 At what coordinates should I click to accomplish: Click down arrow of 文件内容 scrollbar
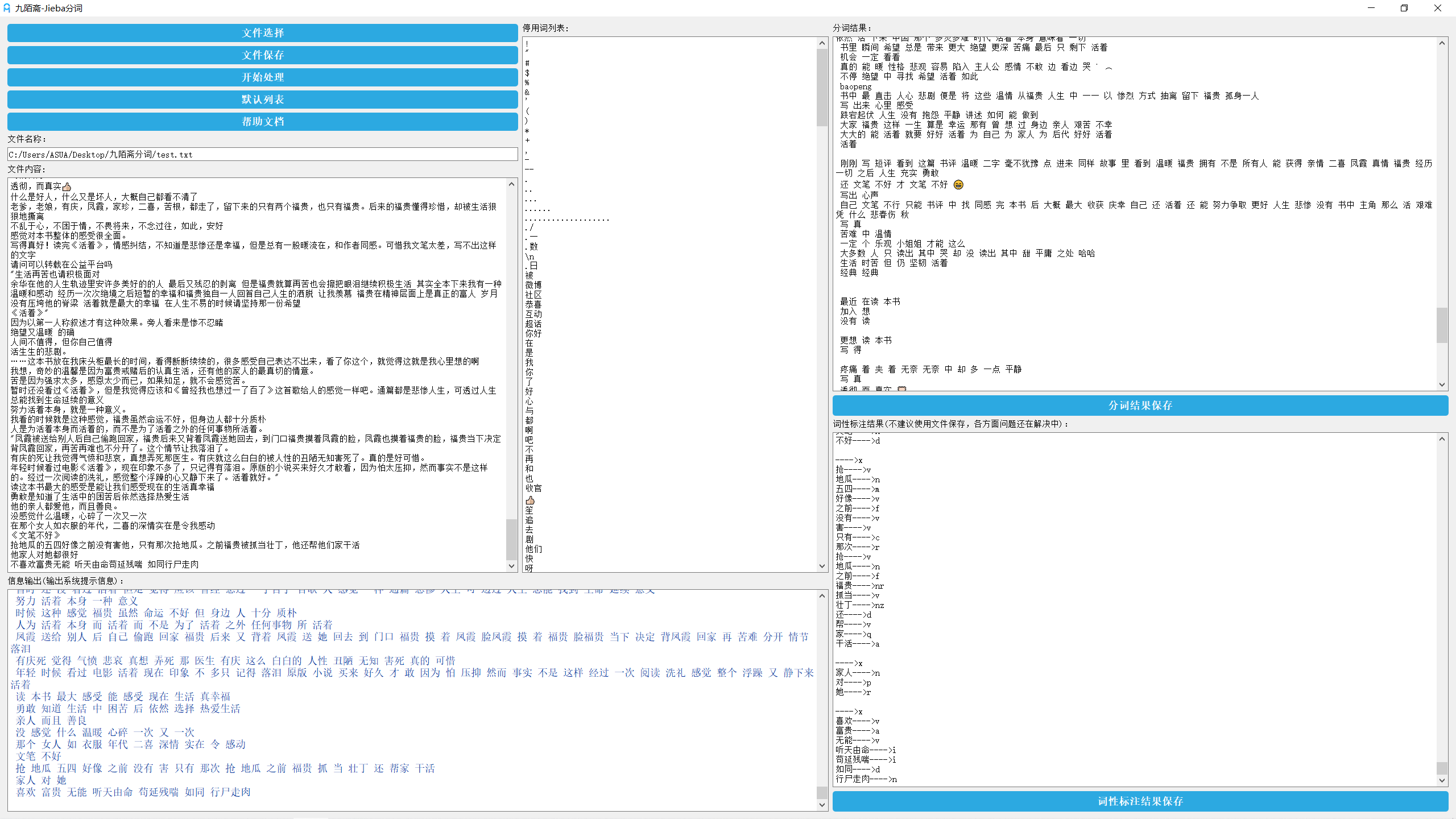[x=511, y=566]
